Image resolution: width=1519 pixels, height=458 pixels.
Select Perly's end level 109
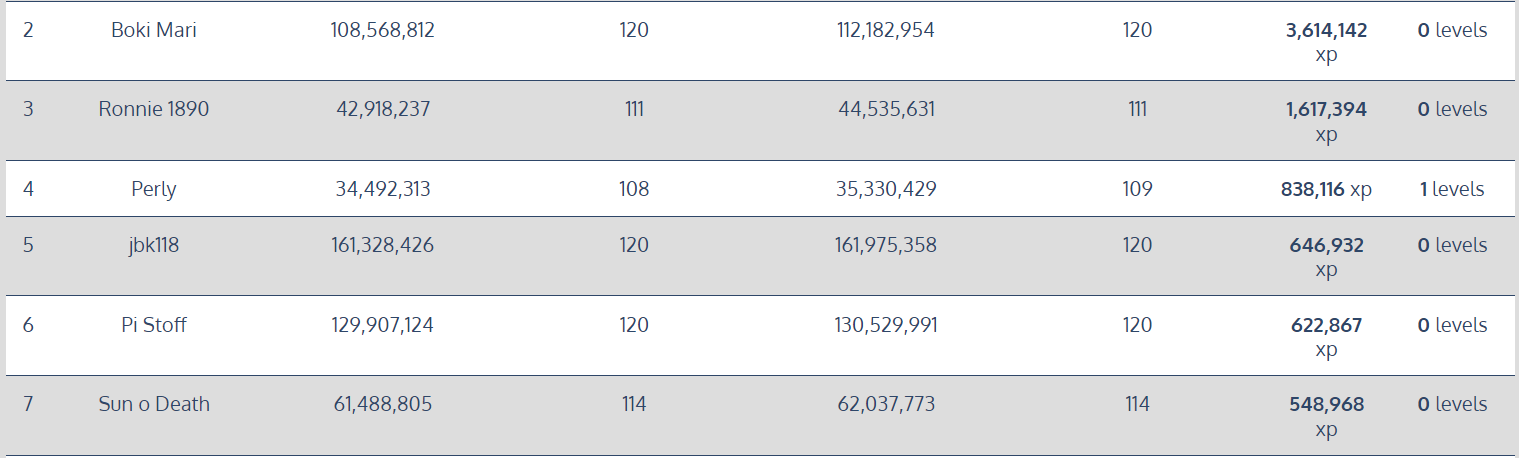[x=1137, y=189]
